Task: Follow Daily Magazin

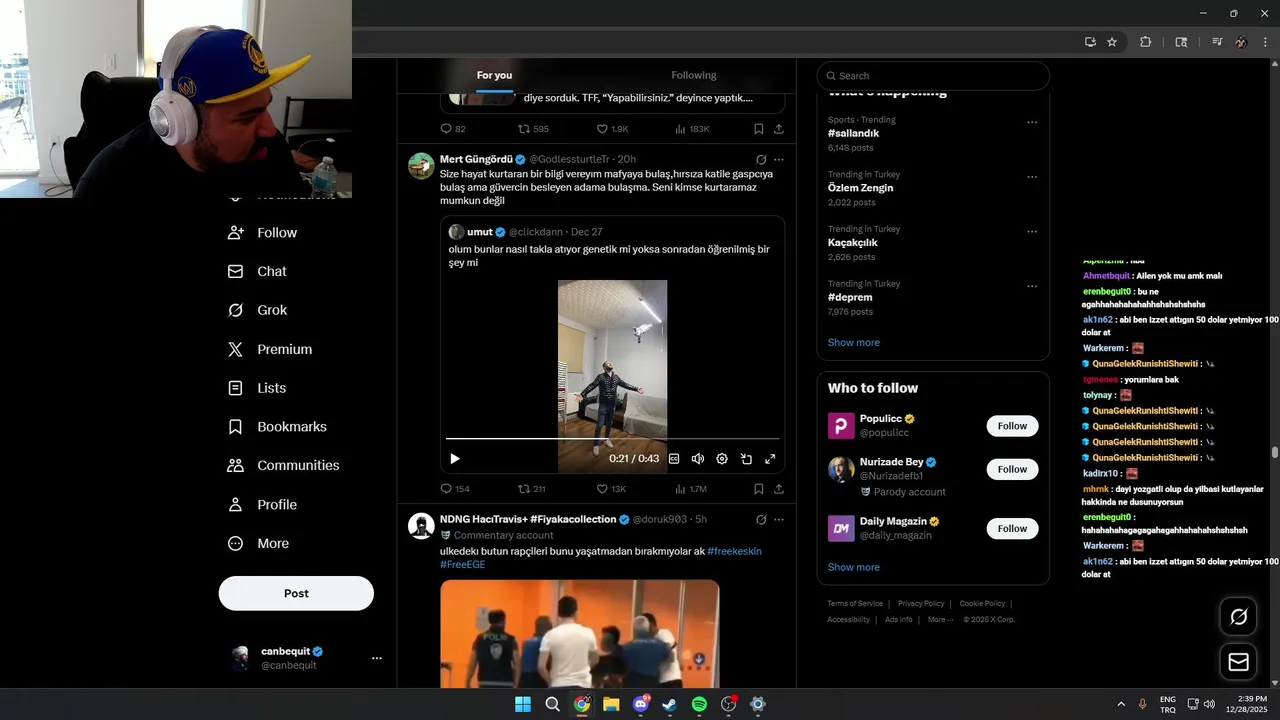Action: [x=1012, y=528]
